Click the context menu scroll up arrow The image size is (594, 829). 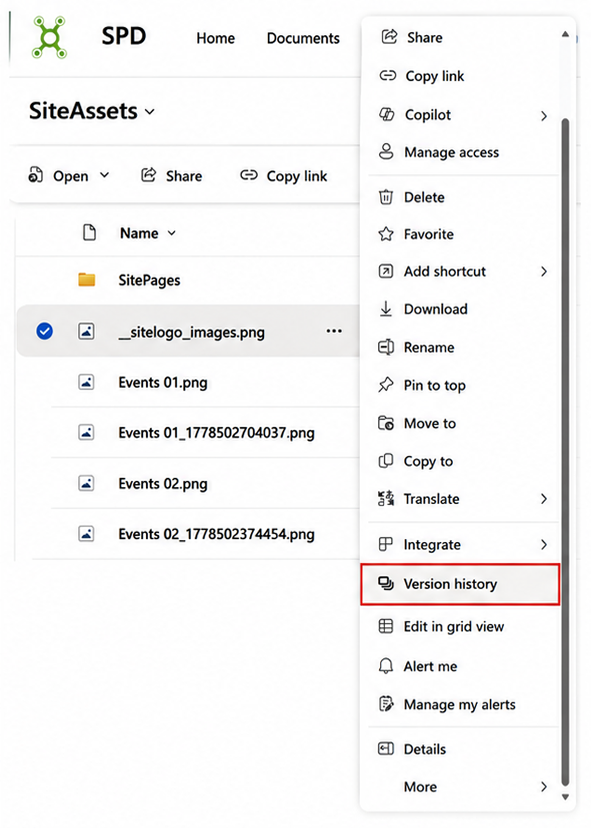tap(565, 34)
